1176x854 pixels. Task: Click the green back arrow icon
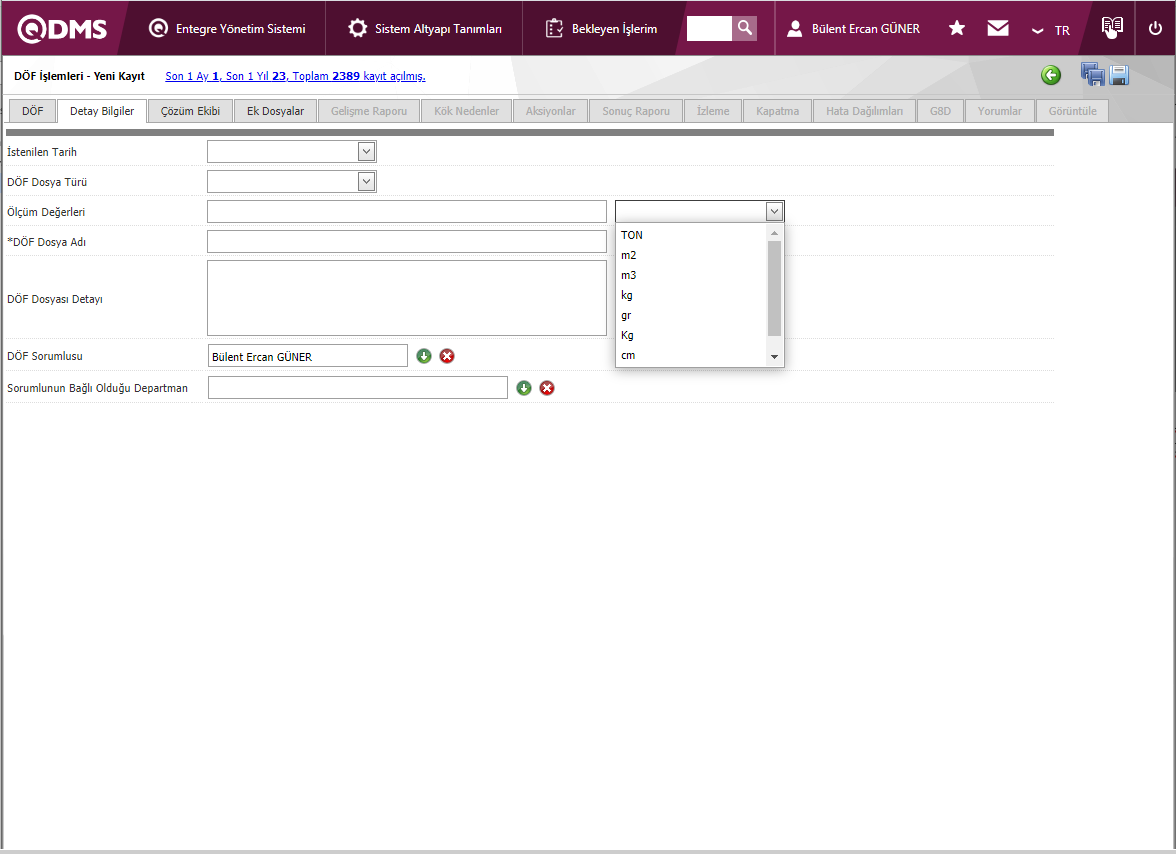(x=1050, y=75)
